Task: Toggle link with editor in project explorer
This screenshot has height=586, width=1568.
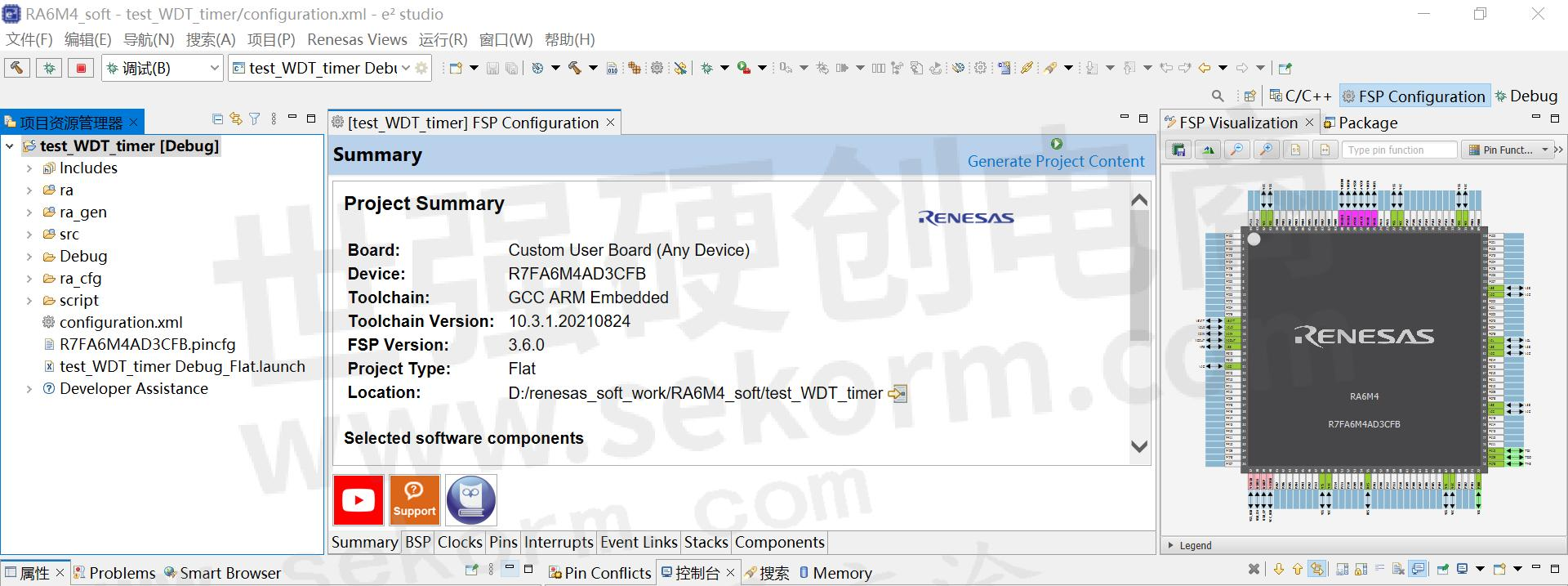Action: click(x=236, y=119)
